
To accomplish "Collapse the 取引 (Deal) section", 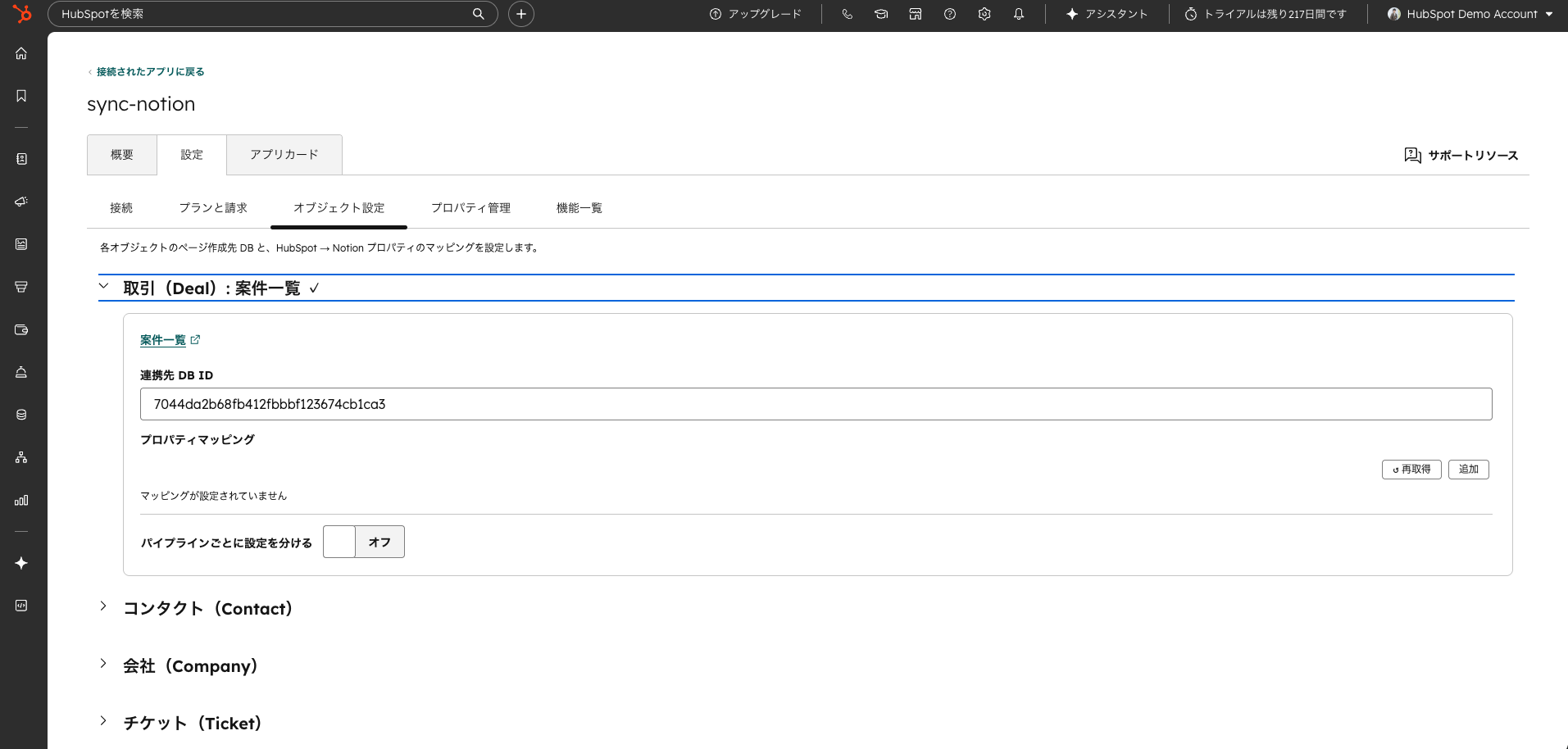I will tap(103, 287).
